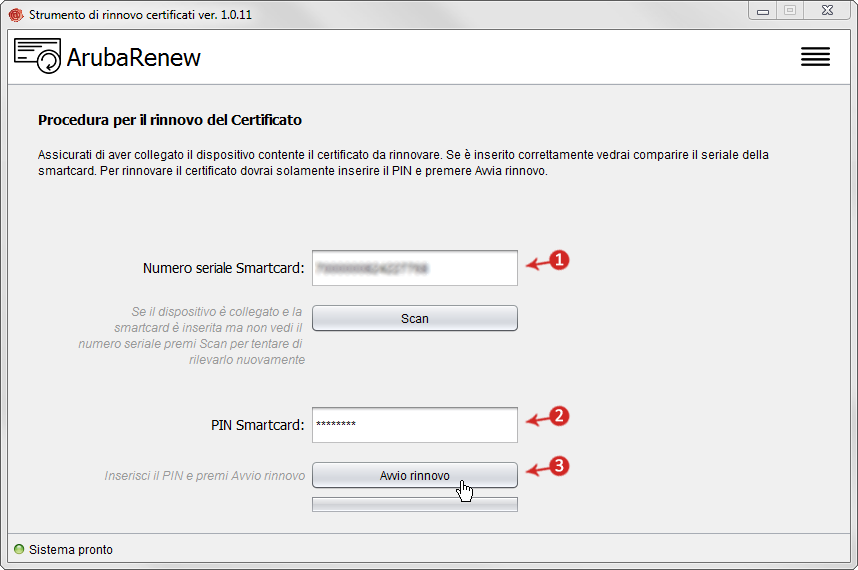Minimize the ArubaRenew window
858x570 pixels.
pyautogui.click(x=763, y=11)
